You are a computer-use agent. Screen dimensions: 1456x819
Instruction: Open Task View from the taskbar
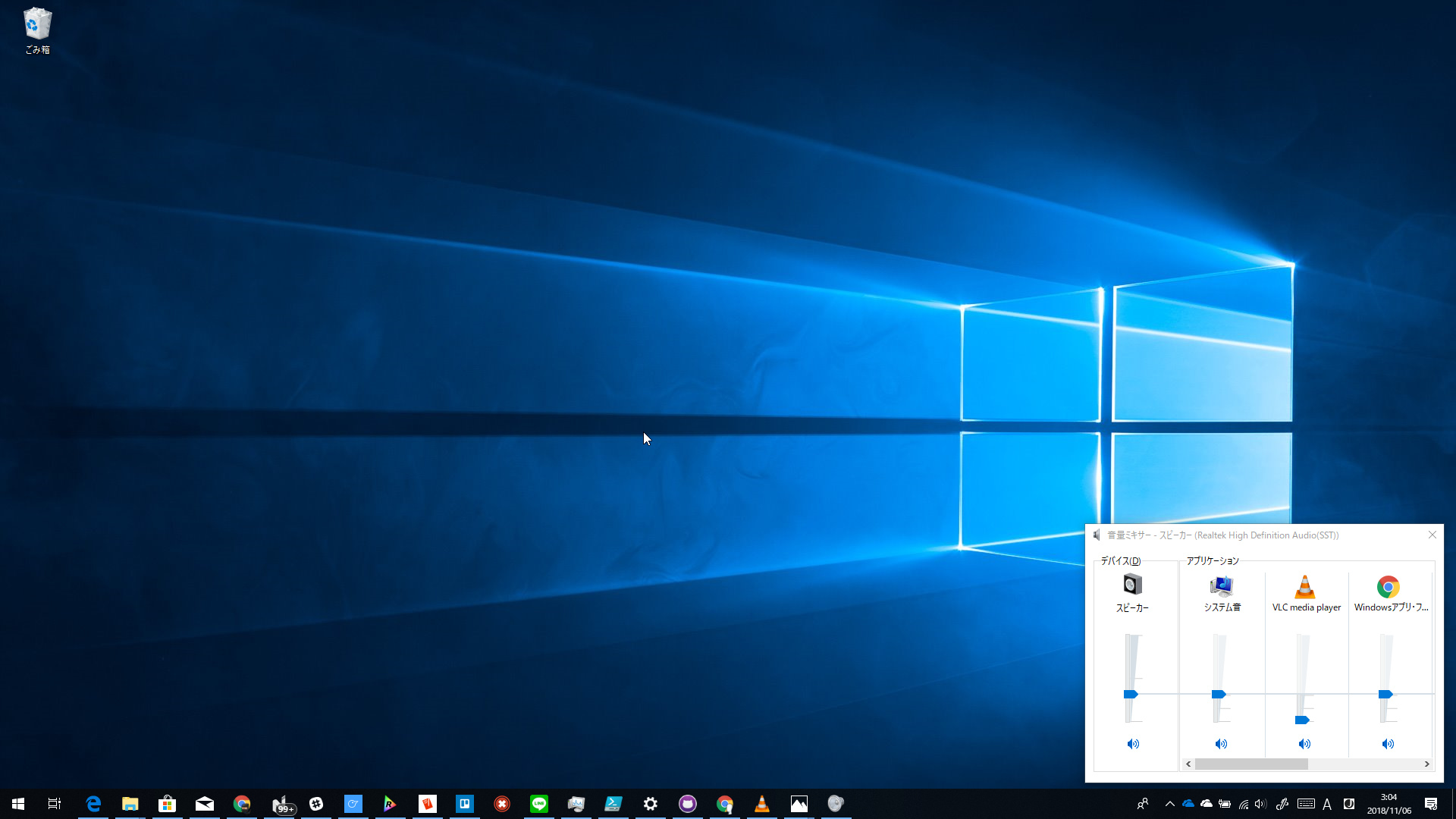[55, 804]
